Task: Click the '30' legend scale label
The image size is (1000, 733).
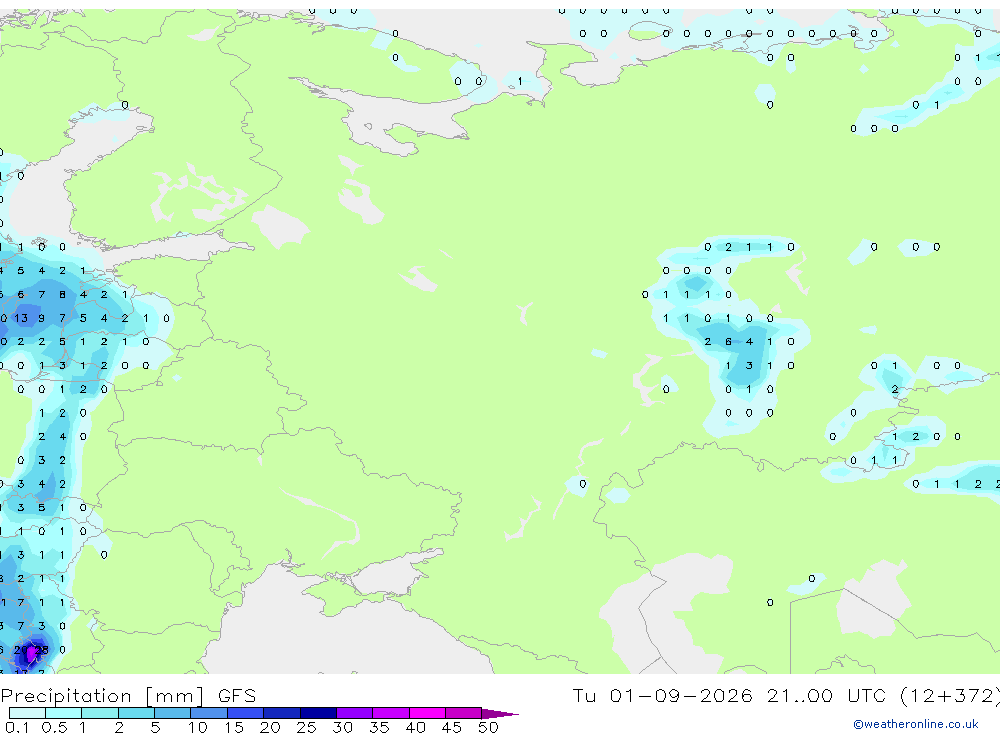Action: coord(342,727)
